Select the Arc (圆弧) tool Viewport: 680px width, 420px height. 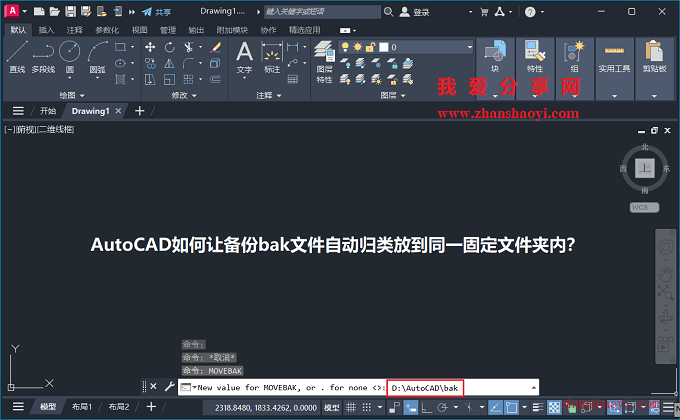coord(98,56)
